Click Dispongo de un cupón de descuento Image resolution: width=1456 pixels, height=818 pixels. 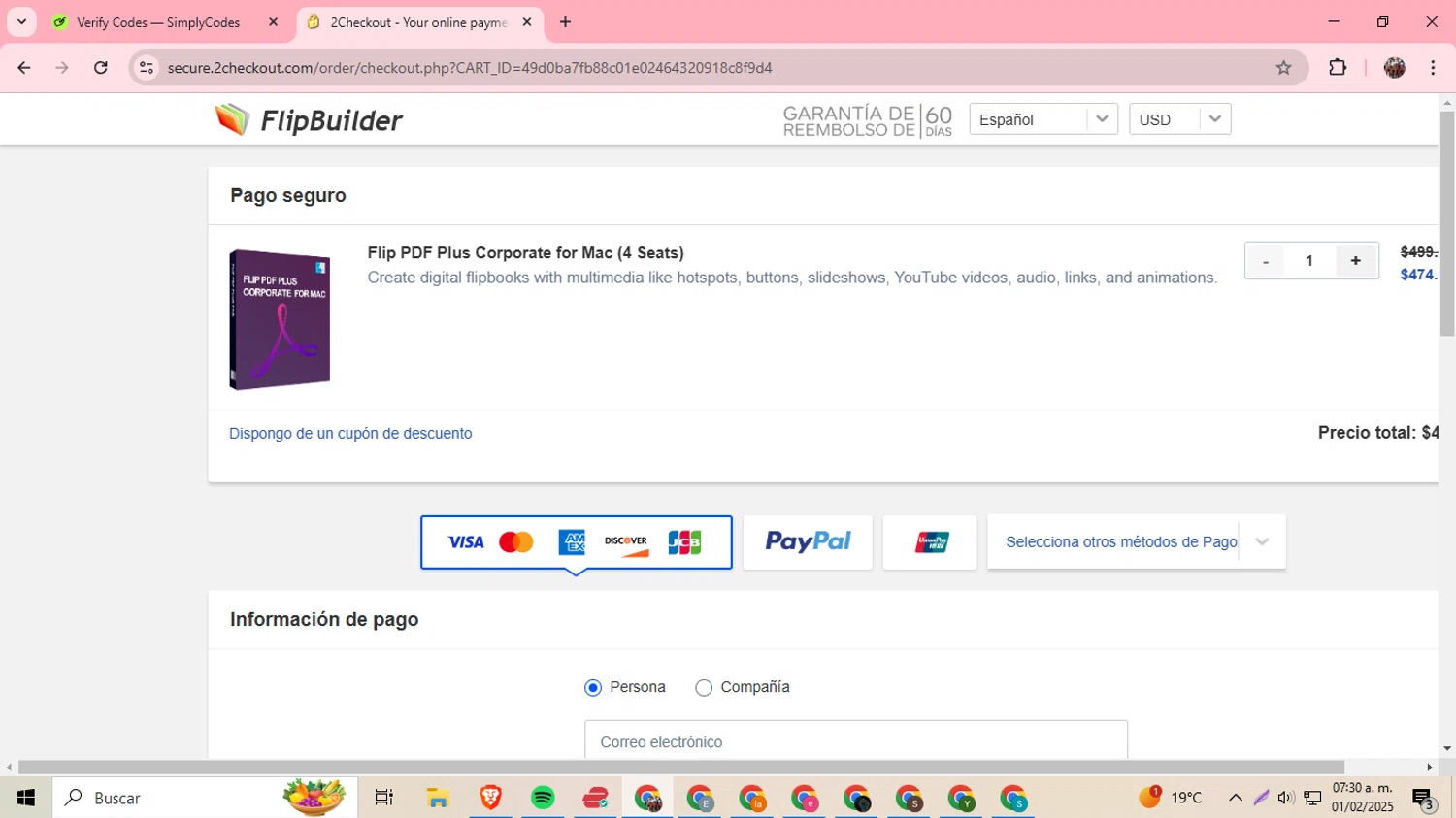tap(350, 434)
